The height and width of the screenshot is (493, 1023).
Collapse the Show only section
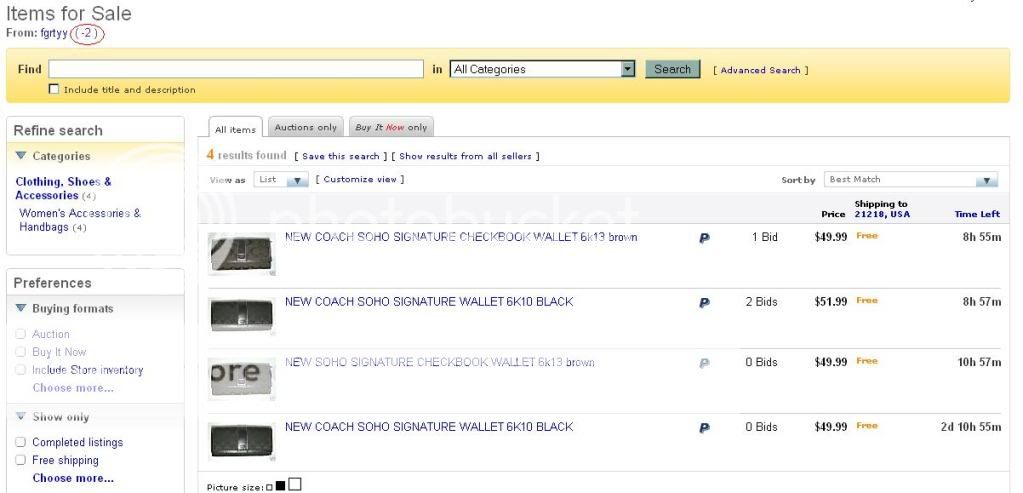(21, 417)
